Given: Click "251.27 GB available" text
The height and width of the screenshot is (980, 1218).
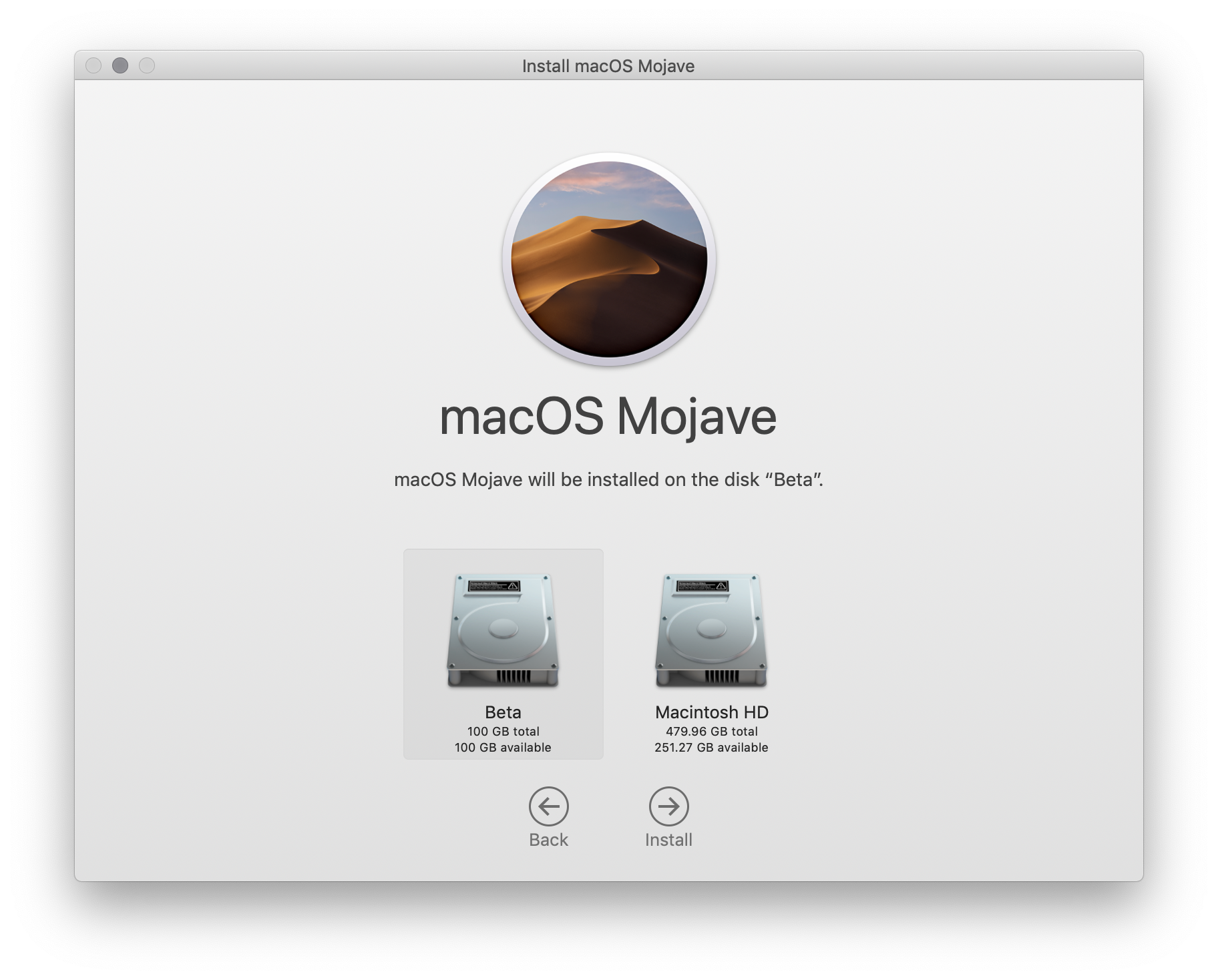Looking at the screenshot, I should [x=712, y=748].
